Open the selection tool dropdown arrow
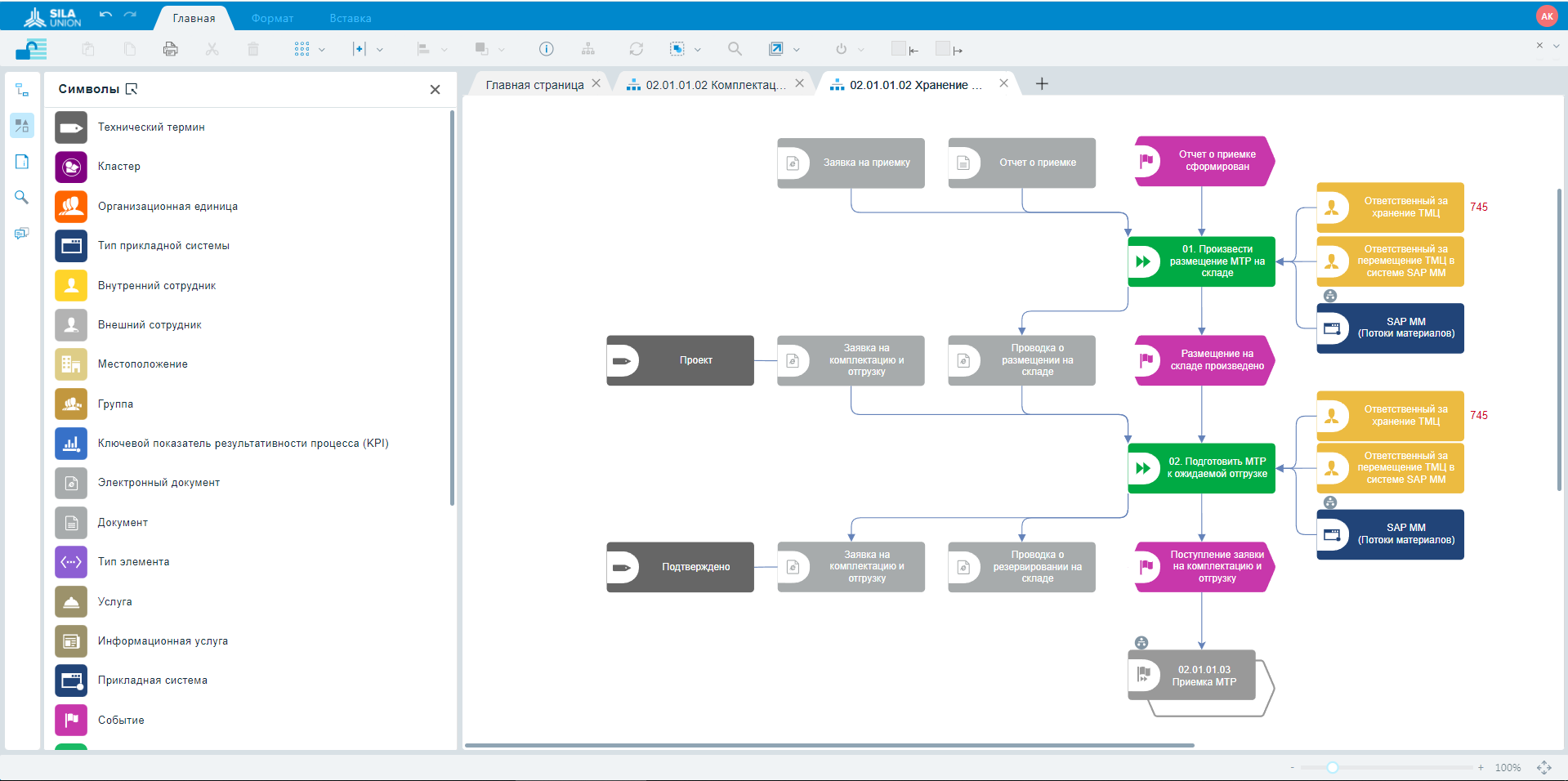Image resolution: width=1568 pixels, height=781 pixels. pos(698,50)
